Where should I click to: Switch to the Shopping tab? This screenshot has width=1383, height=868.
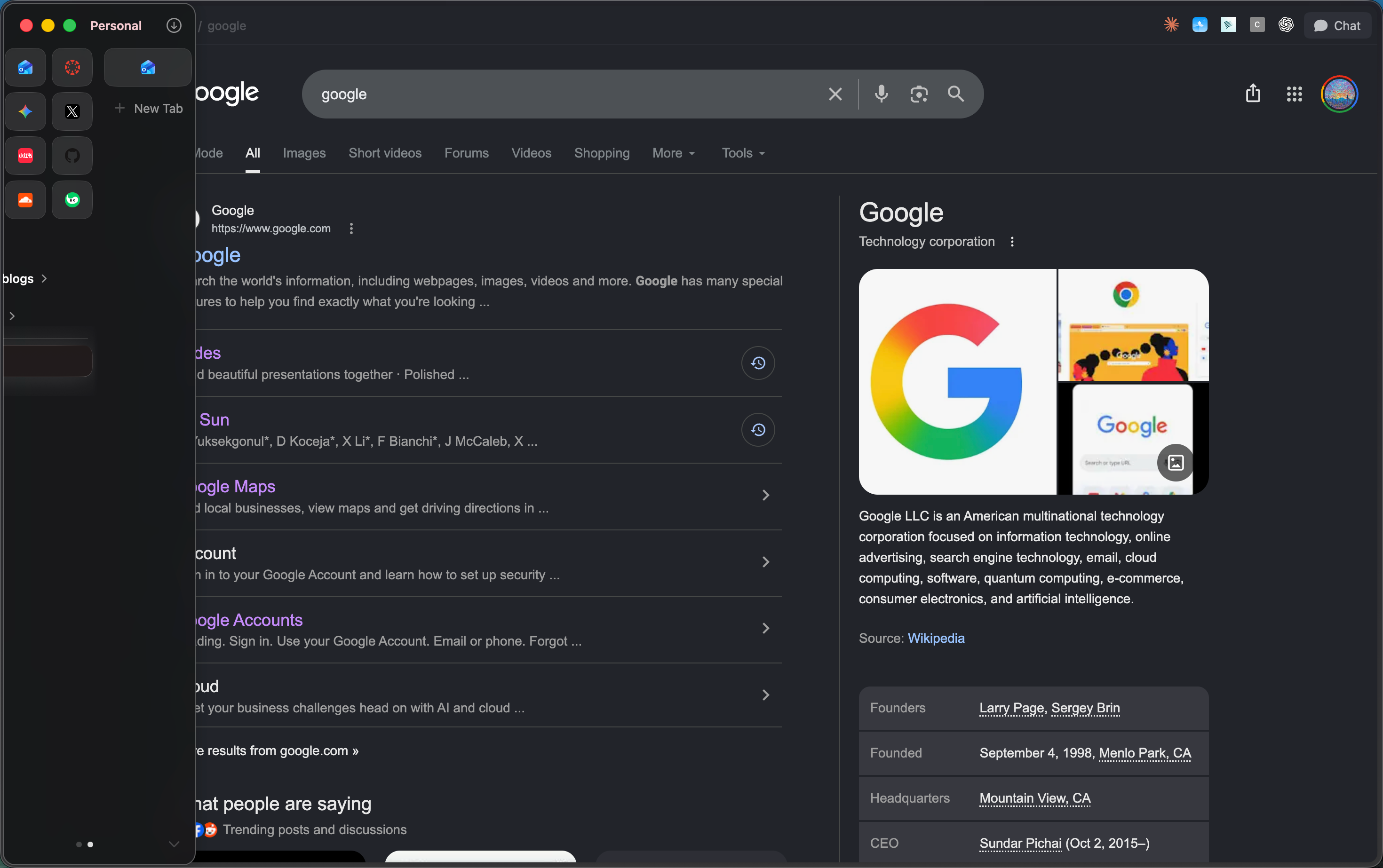602,153
